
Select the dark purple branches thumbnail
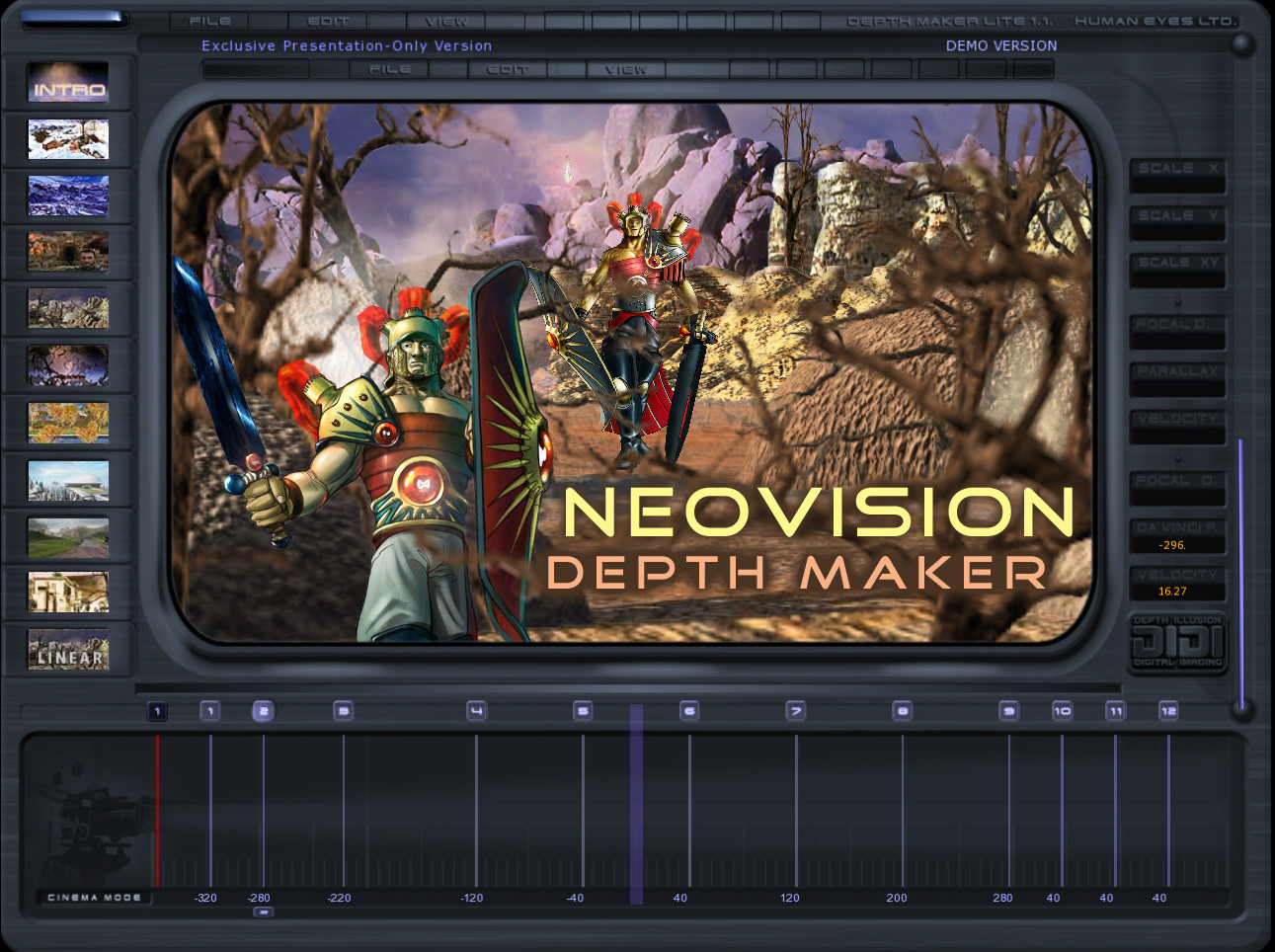68,365
